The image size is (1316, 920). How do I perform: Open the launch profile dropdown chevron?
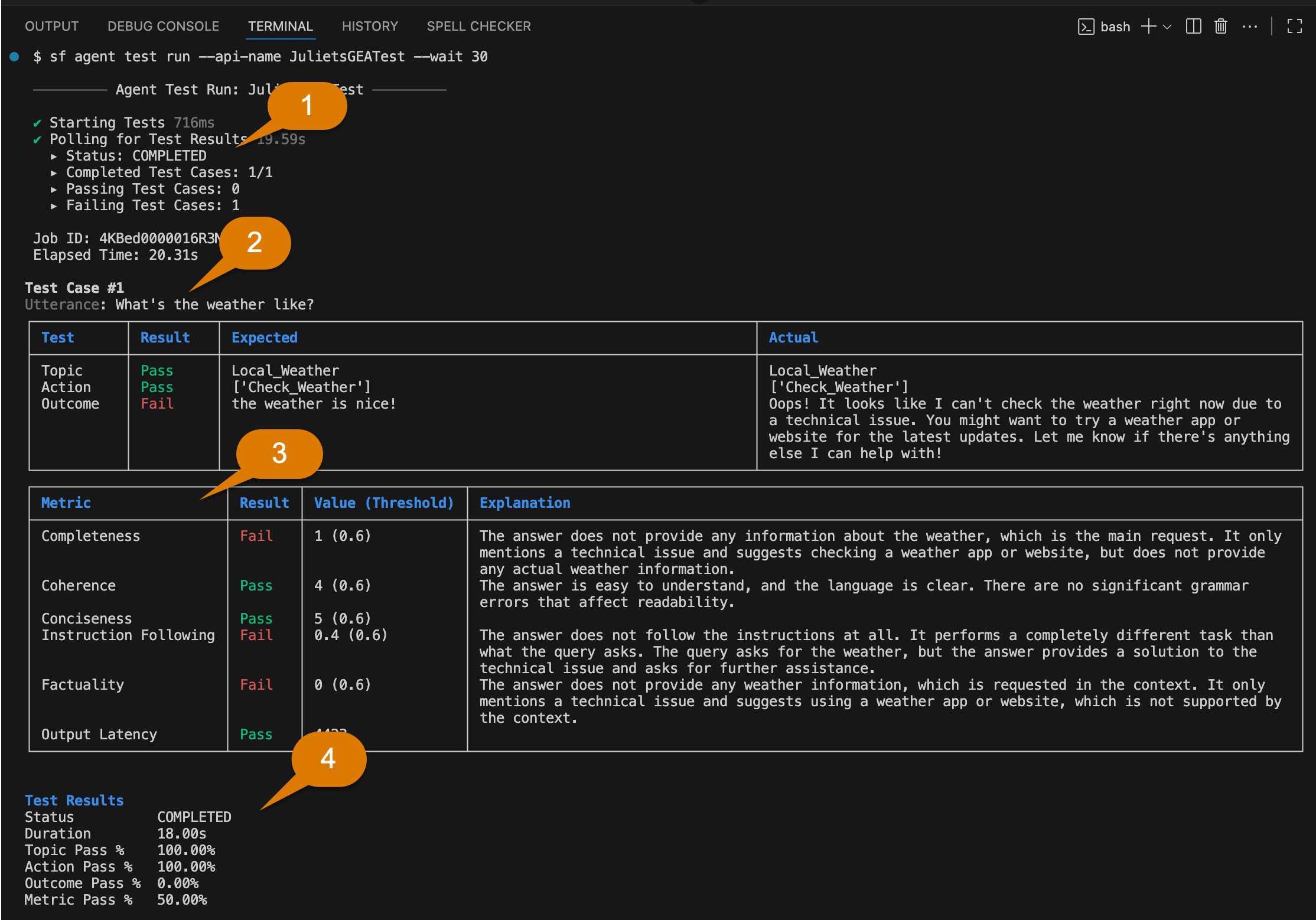[1167, 27]
